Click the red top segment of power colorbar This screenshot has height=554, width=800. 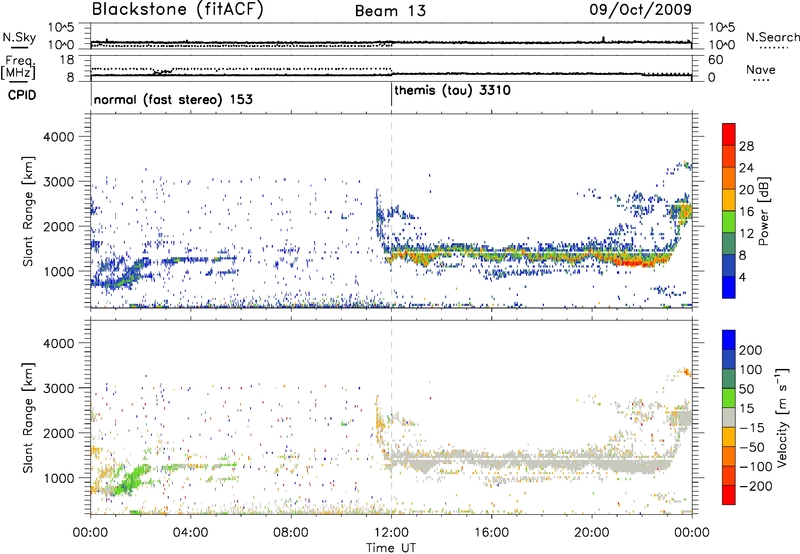click(x=729, y=134)
